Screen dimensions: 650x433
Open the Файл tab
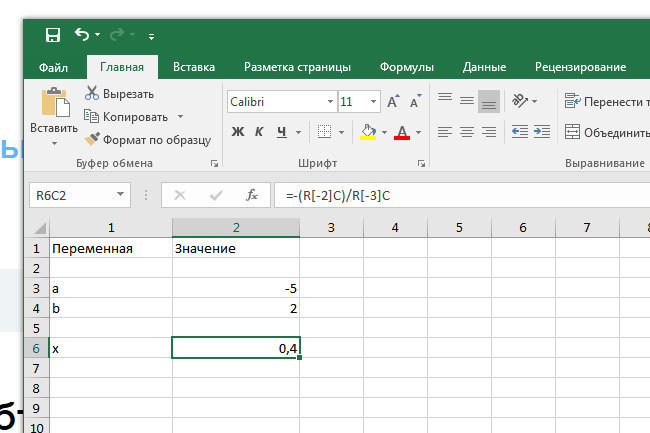(x=53, y=67)
